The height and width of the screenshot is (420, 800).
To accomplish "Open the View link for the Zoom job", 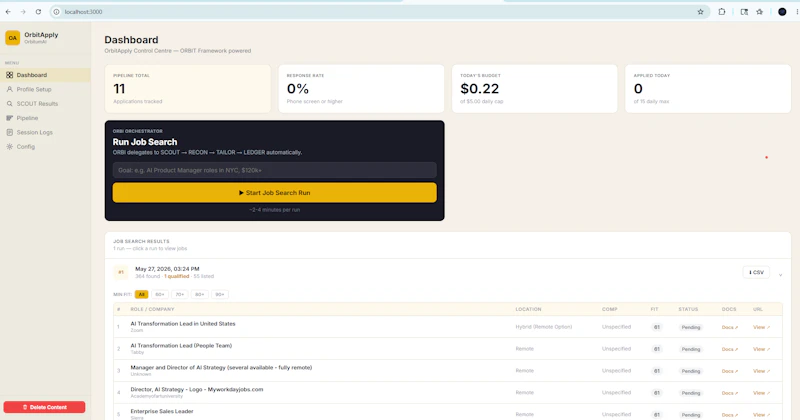I will [761, 328].
